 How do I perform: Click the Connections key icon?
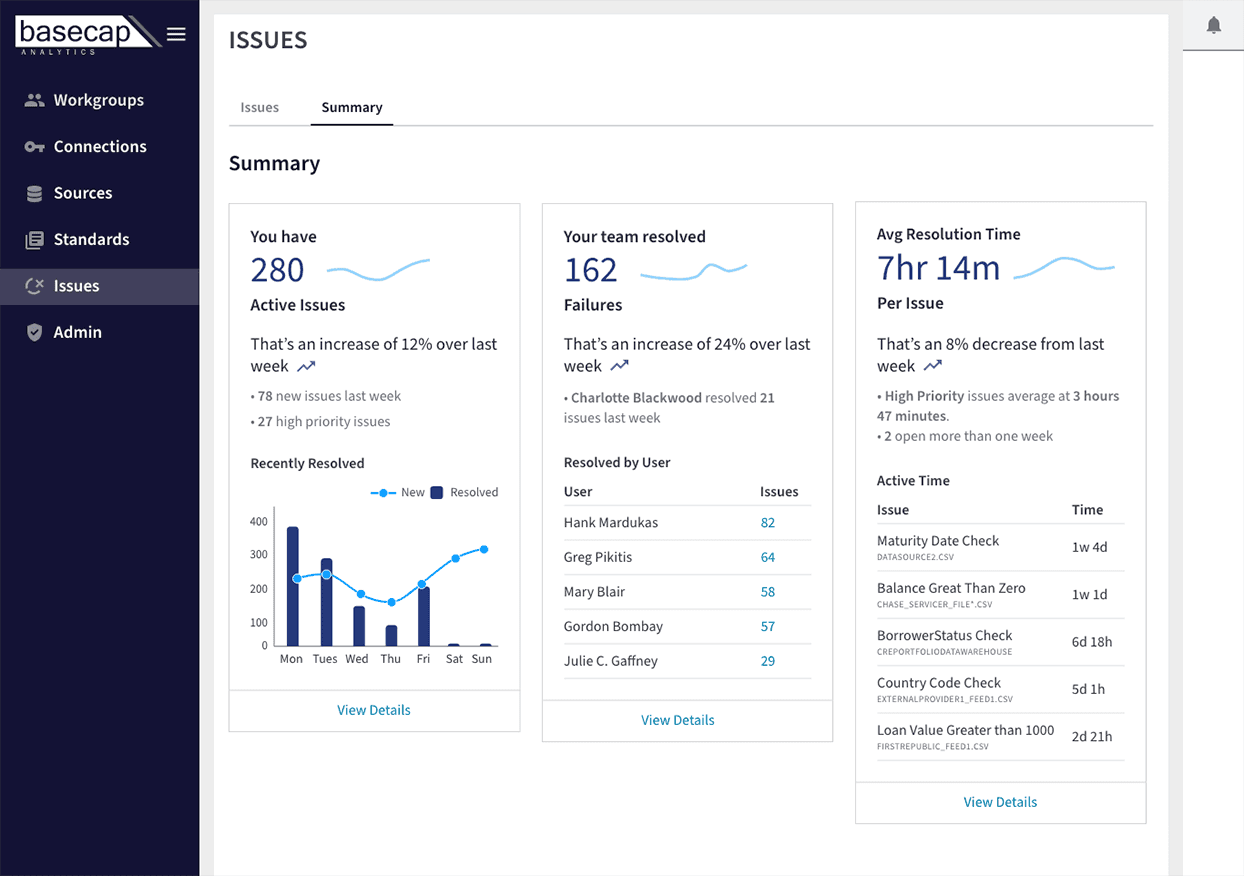tap(35, 147)
